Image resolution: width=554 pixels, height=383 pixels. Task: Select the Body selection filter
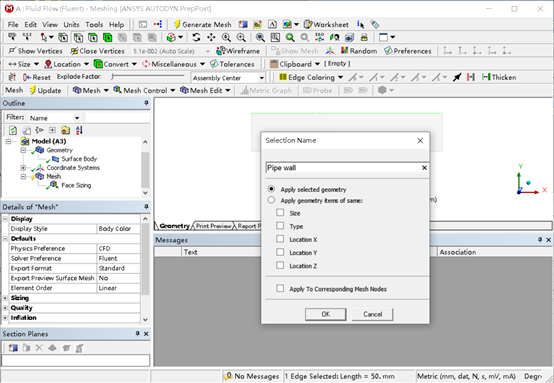coord(108,37)
